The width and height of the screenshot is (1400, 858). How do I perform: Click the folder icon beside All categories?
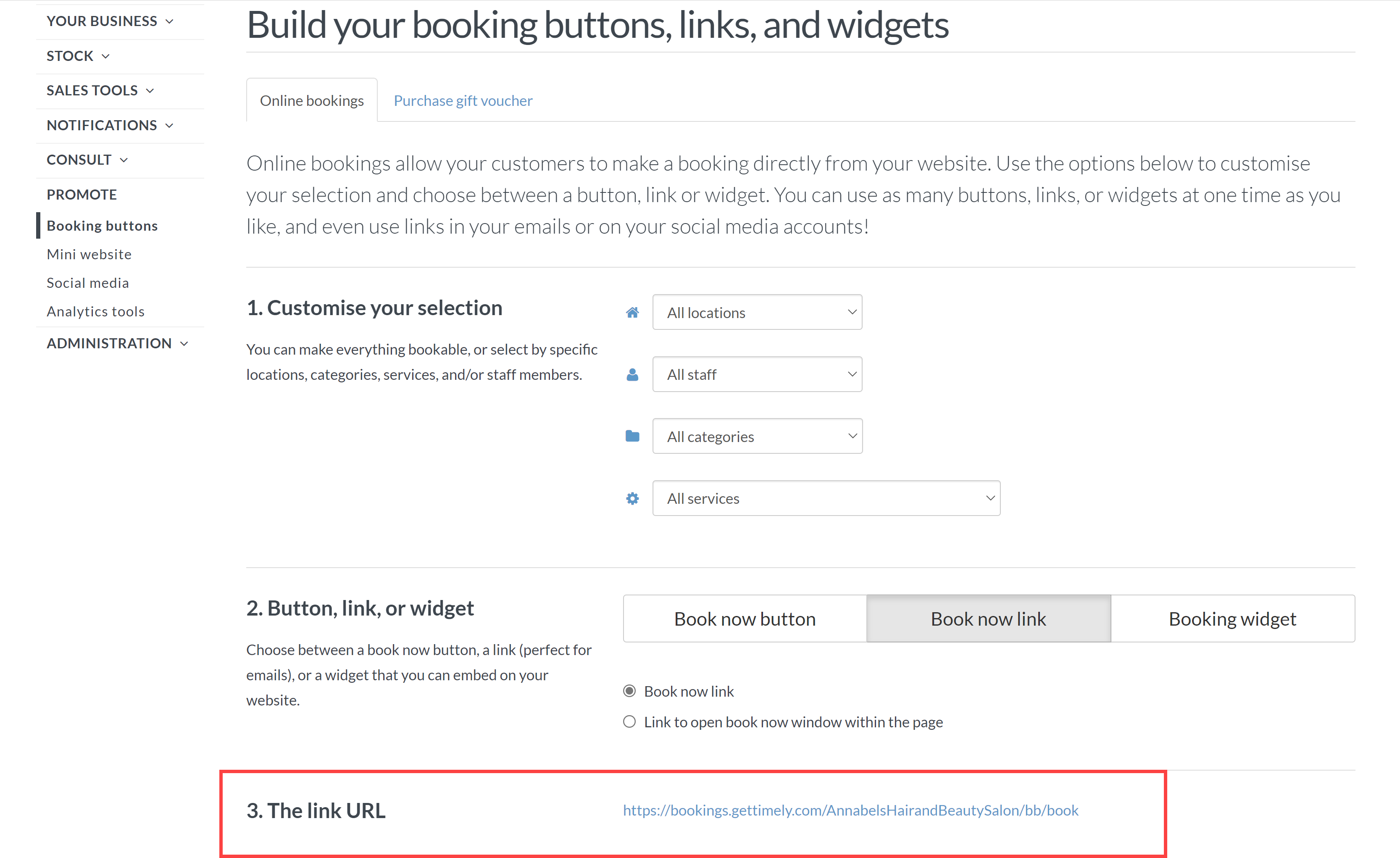[632, 436]
